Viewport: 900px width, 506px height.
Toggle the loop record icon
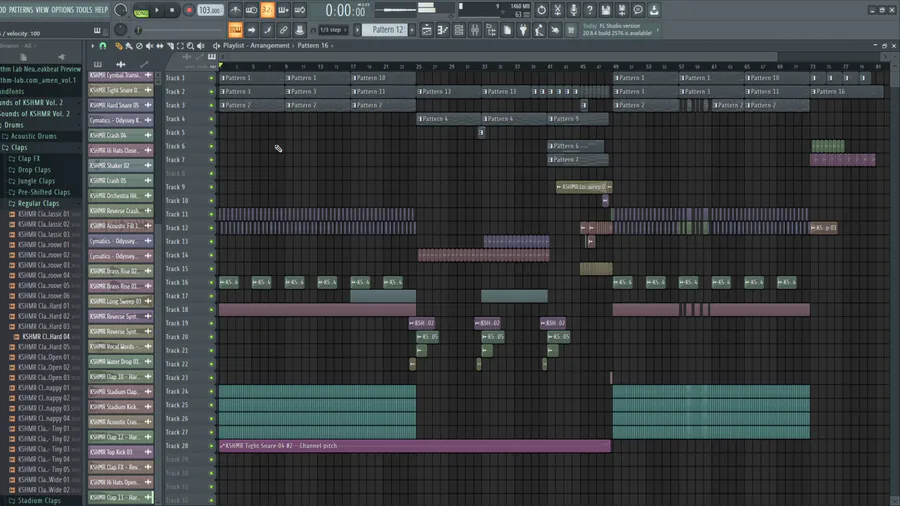pos(300,10)
